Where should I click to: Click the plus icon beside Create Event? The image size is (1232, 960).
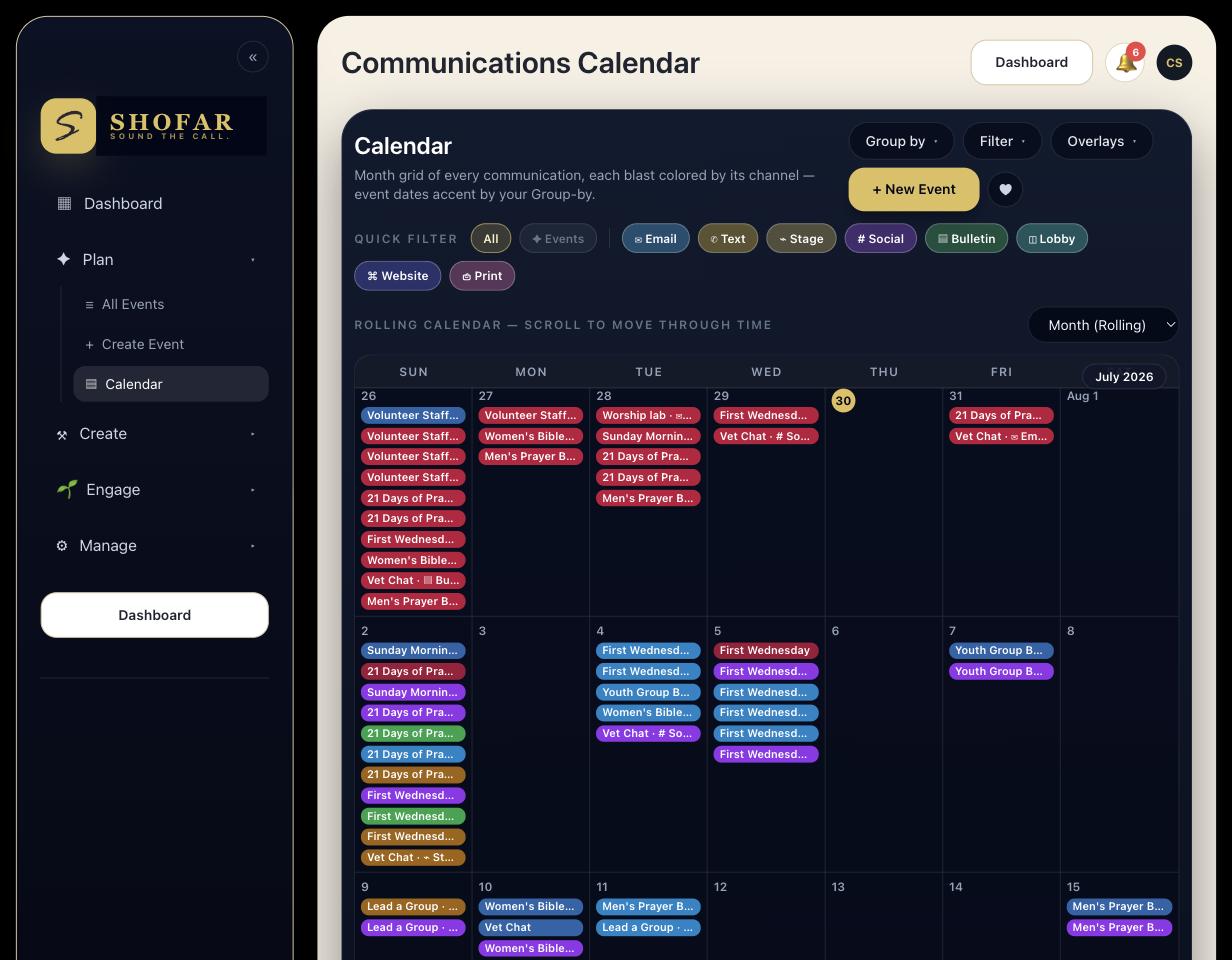89,345
